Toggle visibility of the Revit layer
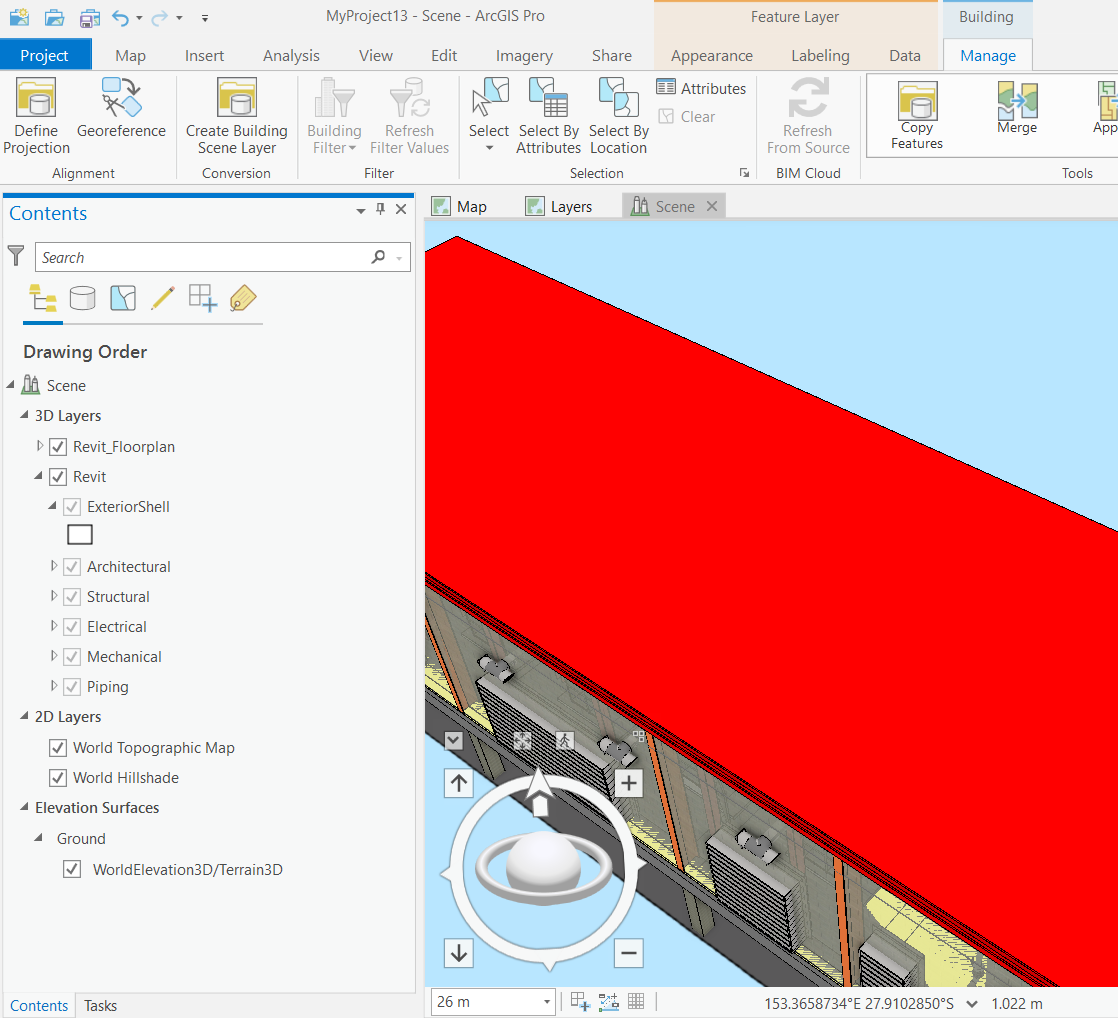 (x=57, y=476)
